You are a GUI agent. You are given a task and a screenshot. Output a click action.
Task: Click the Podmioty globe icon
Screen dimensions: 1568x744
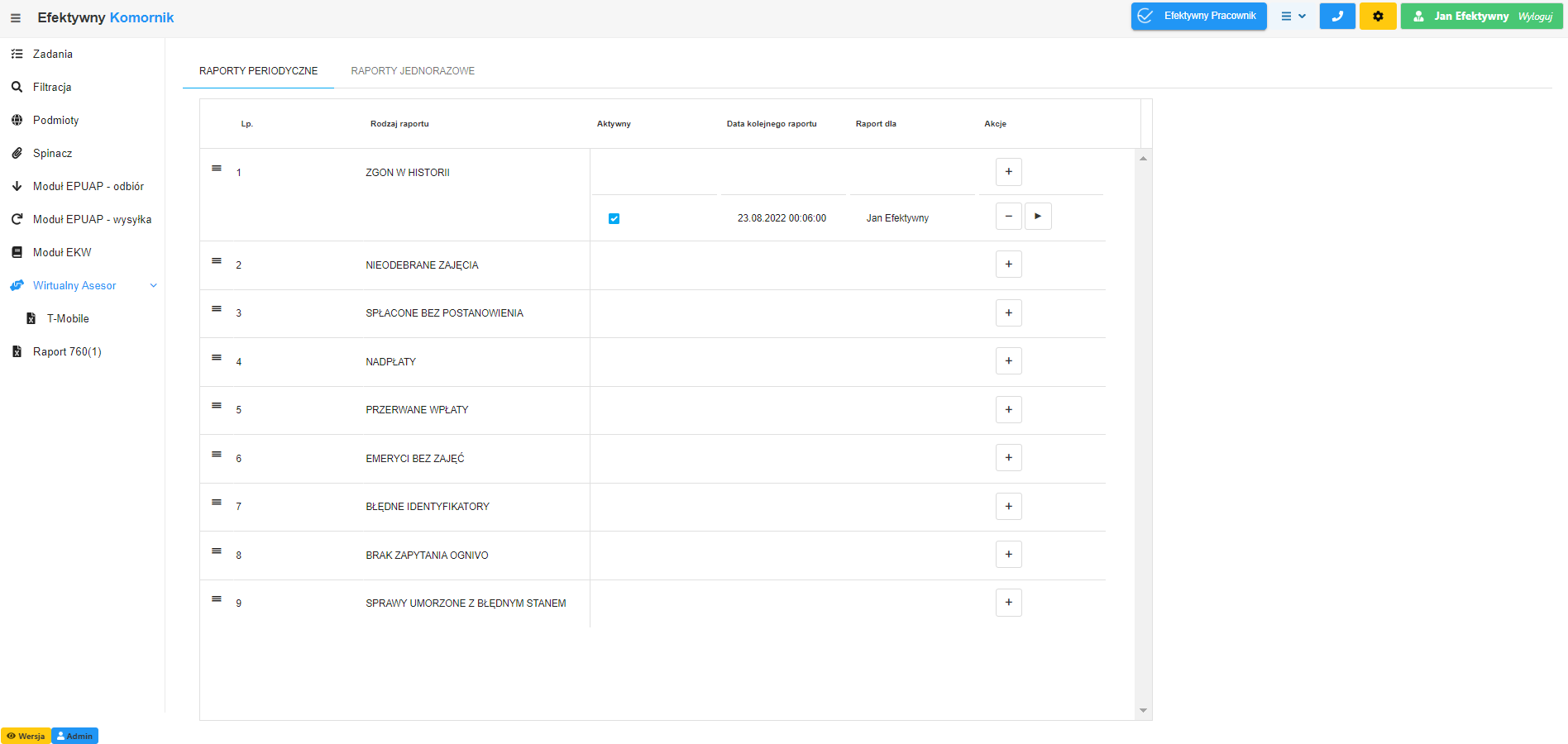pos(17,120)
